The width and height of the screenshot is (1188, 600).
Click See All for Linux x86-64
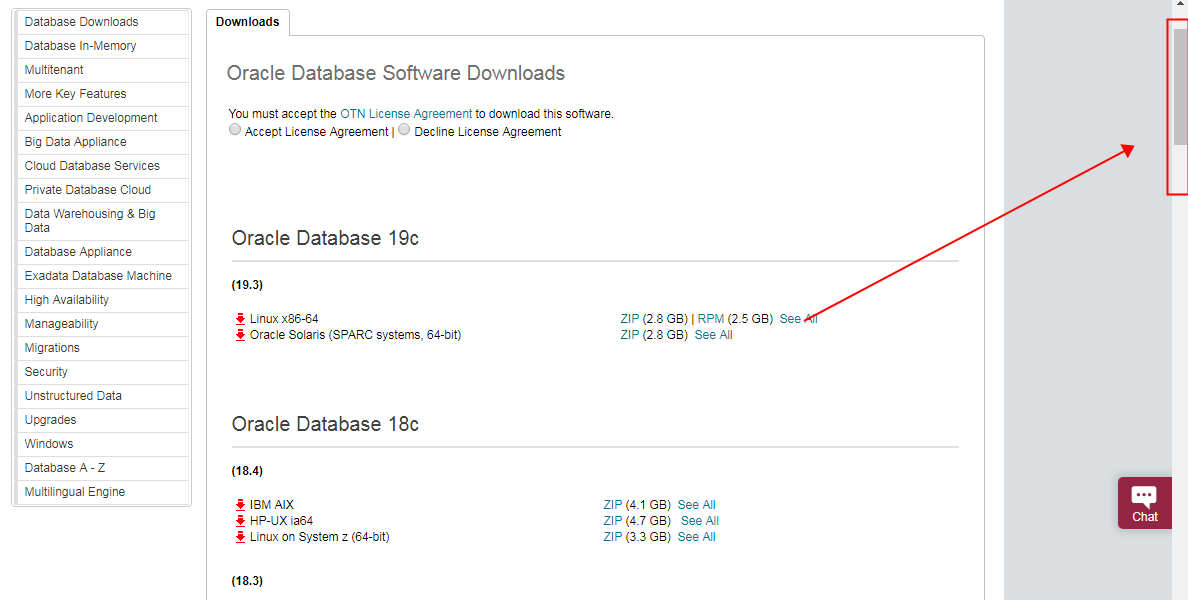click(799, 319)
